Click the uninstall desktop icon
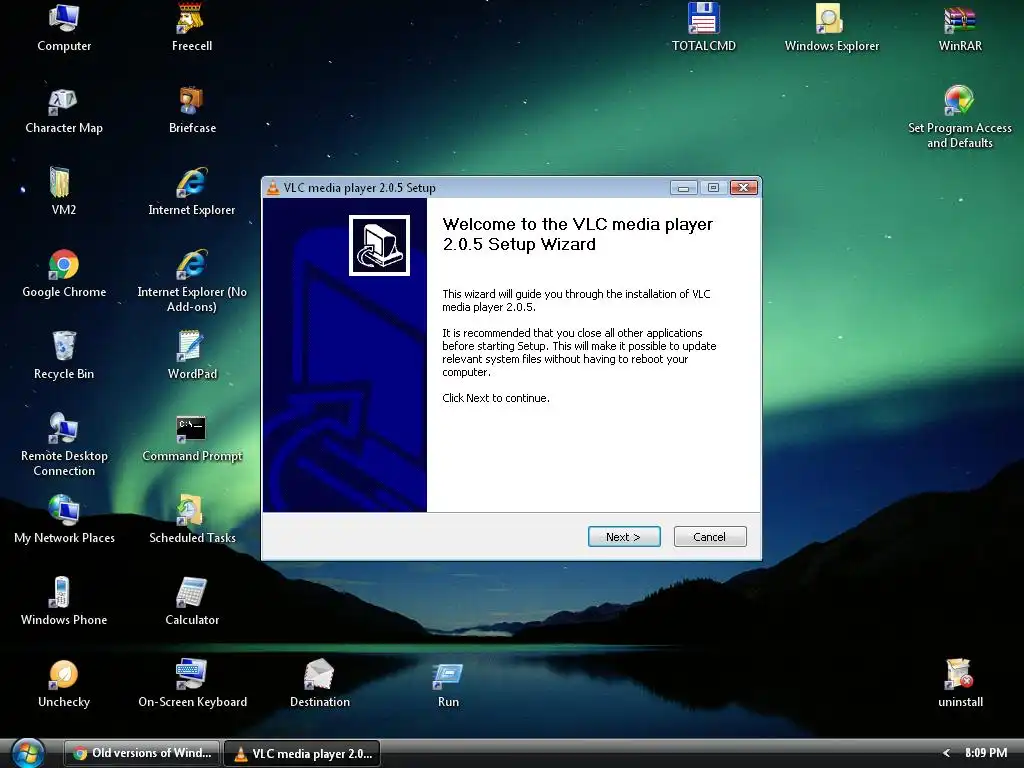Screen dimensions: 1024x768 (x=959, y=684)
